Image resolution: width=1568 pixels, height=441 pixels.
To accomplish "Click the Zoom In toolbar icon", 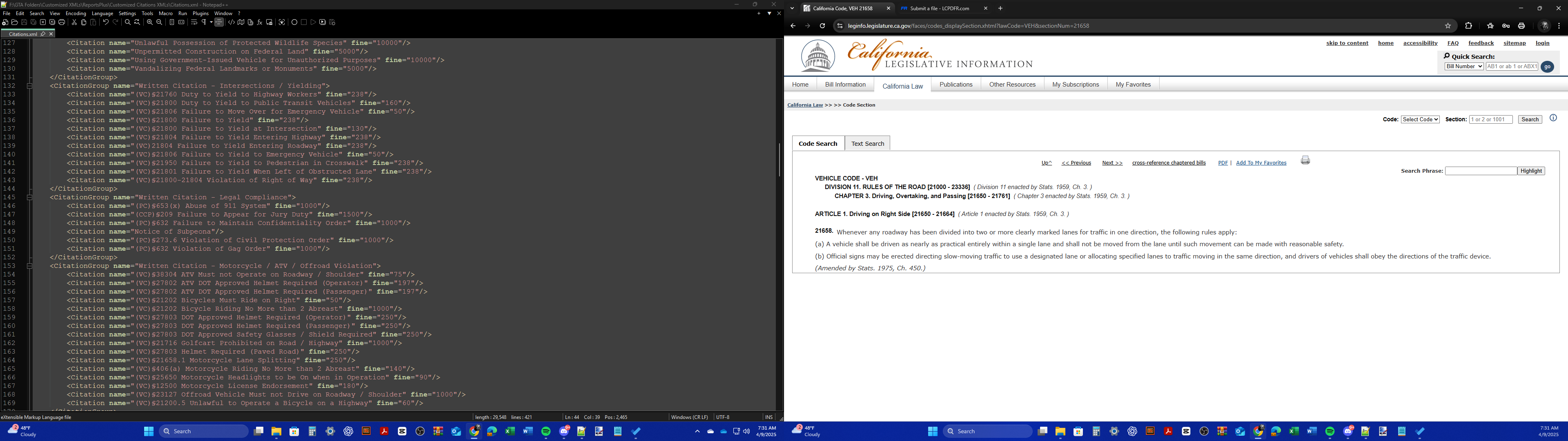I will [150, 22].
